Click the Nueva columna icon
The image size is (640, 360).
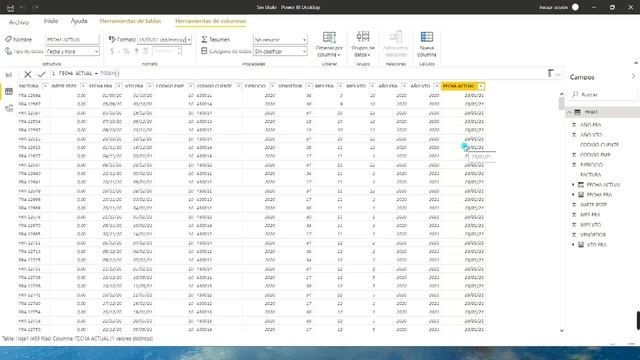pyautogui.click(x=427, y=37)
